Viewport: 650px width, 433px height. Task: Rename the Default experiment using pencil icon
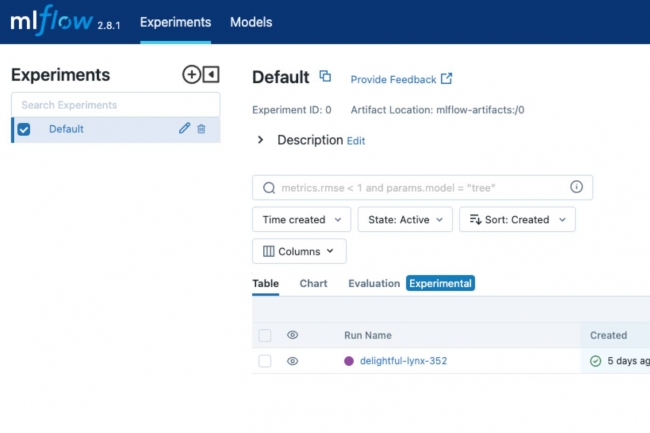(x=184, y=129)
